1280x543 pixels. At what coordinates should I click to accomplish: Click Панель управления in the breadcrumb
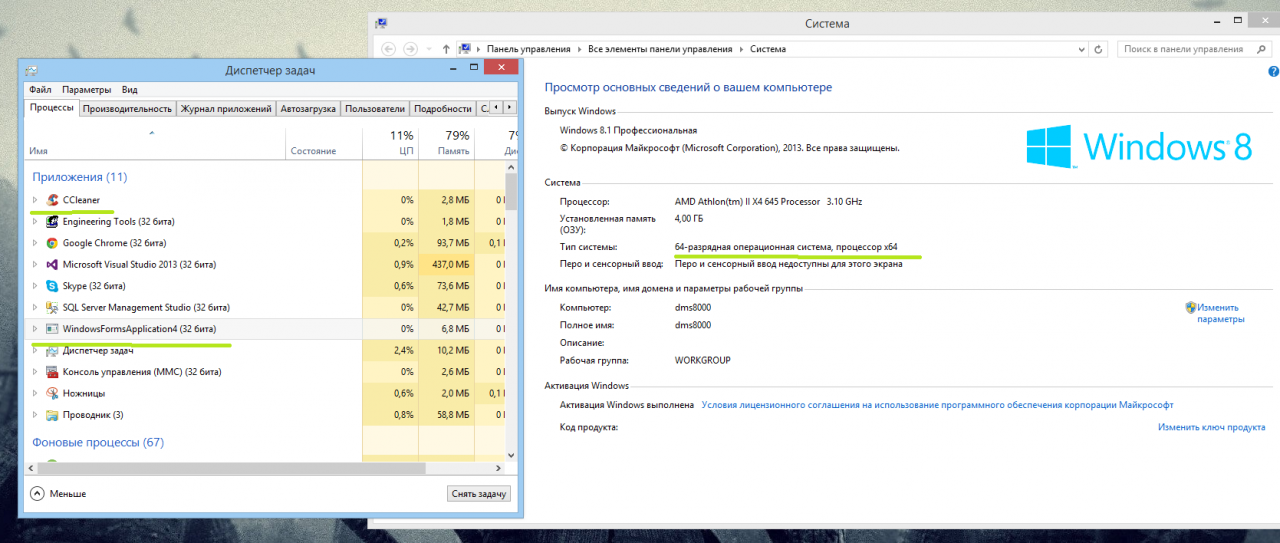528,49
